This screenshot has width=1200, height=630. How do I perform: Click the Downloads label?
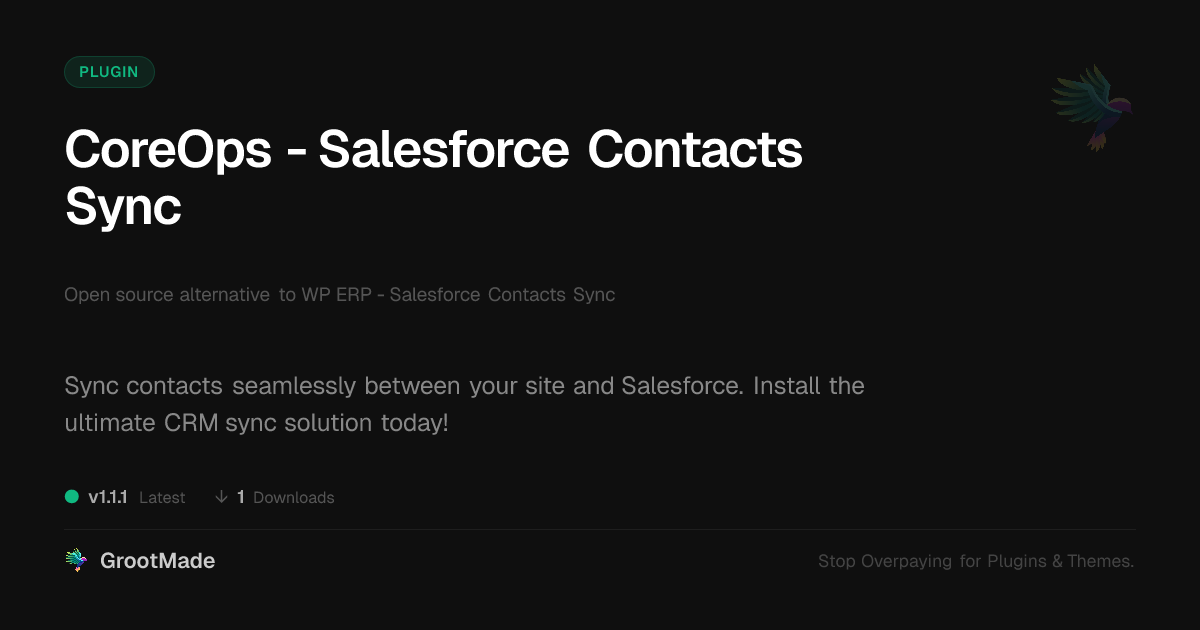(293, 497)
